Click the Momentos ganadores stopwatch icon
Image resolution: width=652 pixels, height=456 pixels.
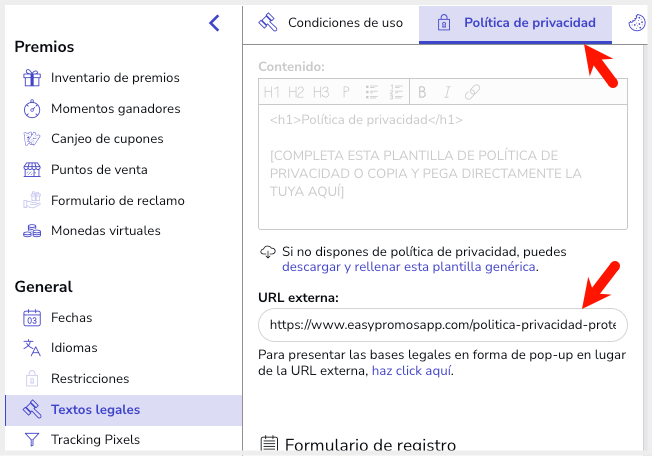click(x=32, y=108)
